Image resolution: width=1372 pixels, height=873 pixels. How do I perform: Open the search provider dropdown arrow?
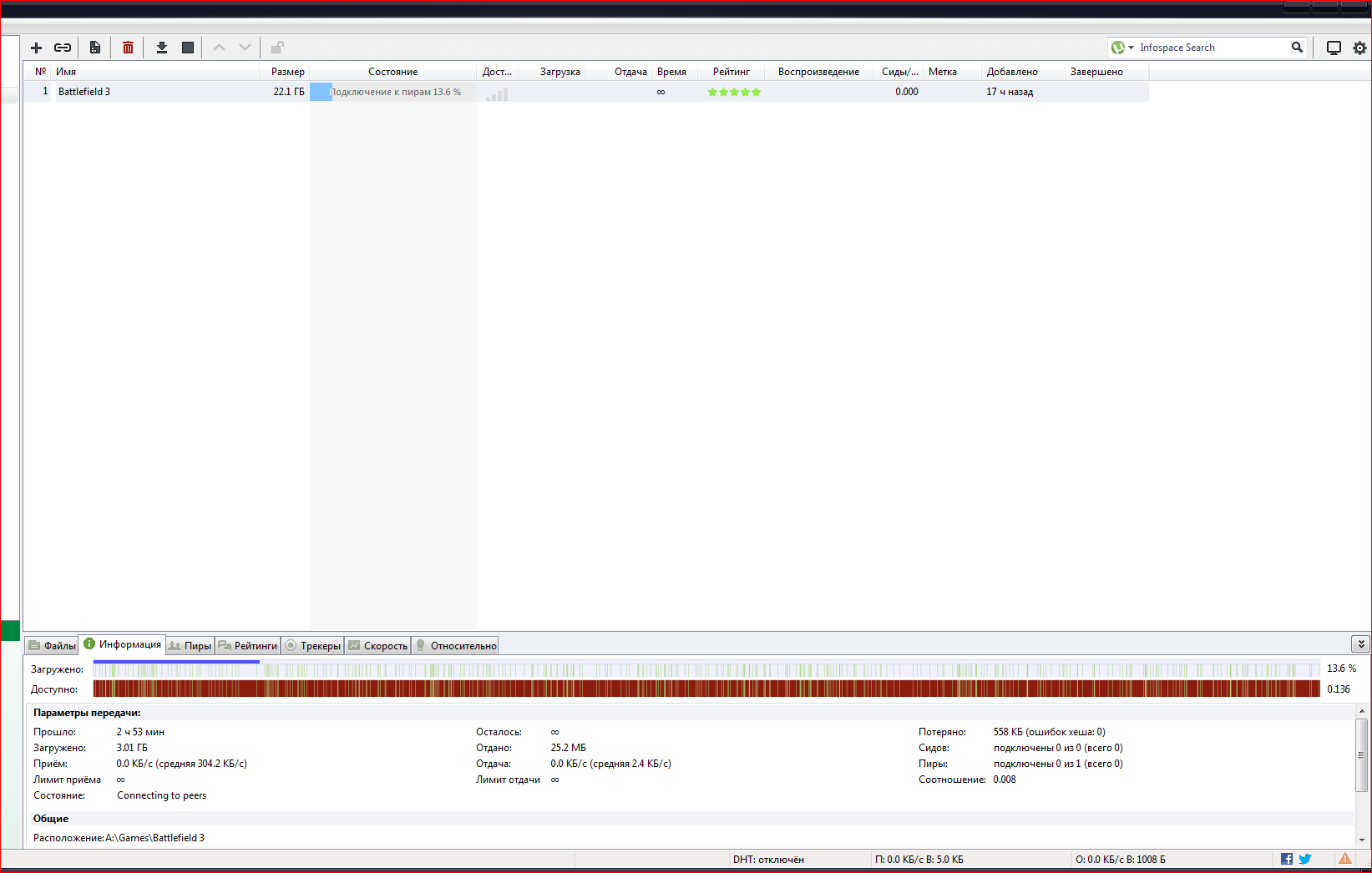point(1131,48)
